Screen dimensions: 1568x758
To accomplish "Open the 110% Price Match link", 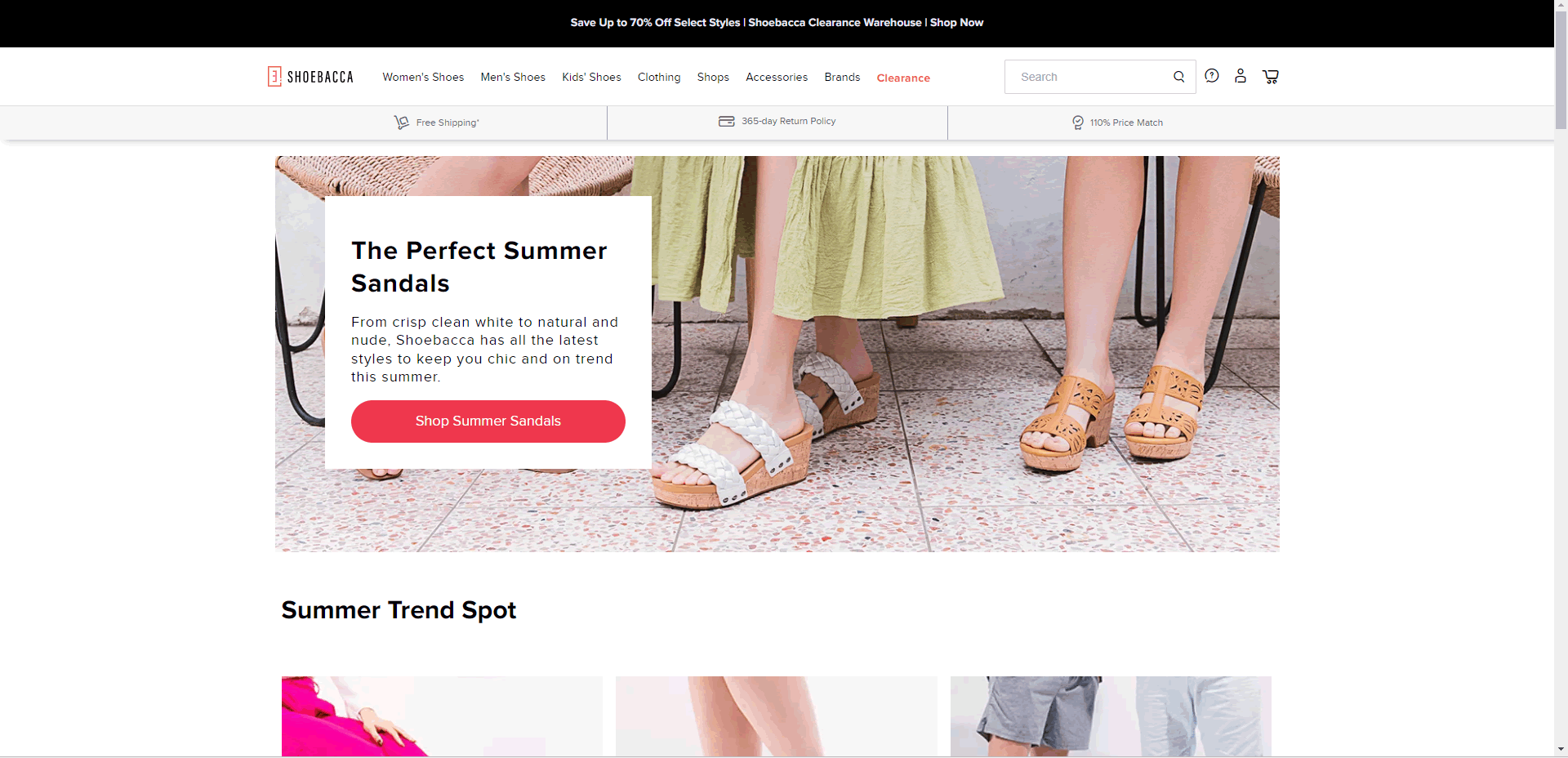I will [x=1126, y=123].
